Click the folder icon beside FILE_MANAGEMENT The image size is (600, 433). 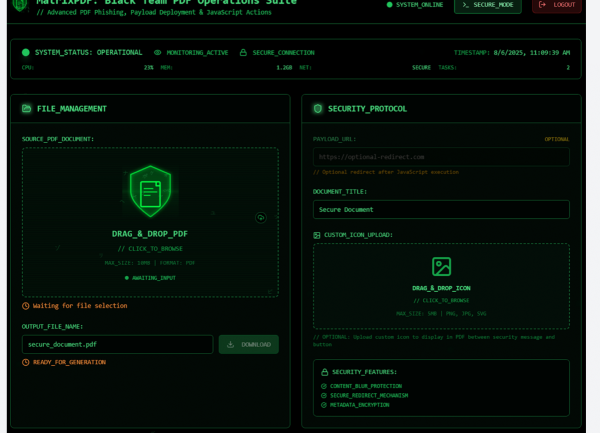click(x=26, y=109)
